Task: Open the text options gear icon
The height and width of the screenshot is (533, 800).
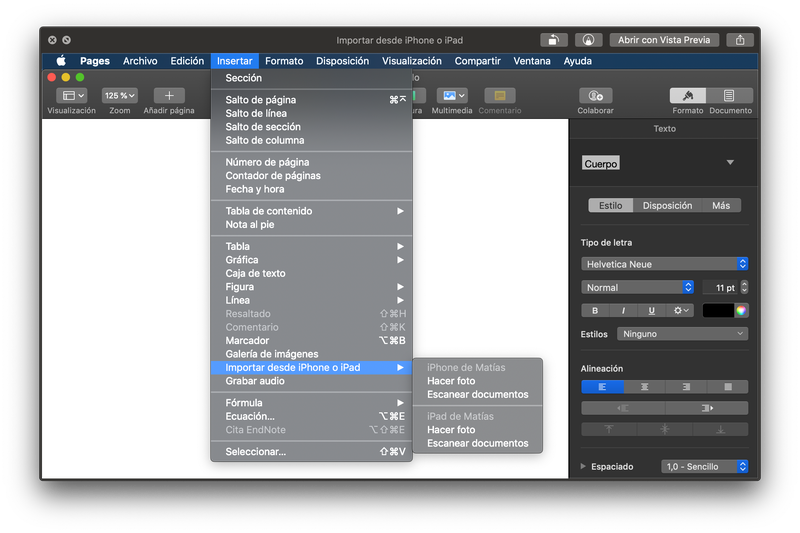Action: (681, 310)
